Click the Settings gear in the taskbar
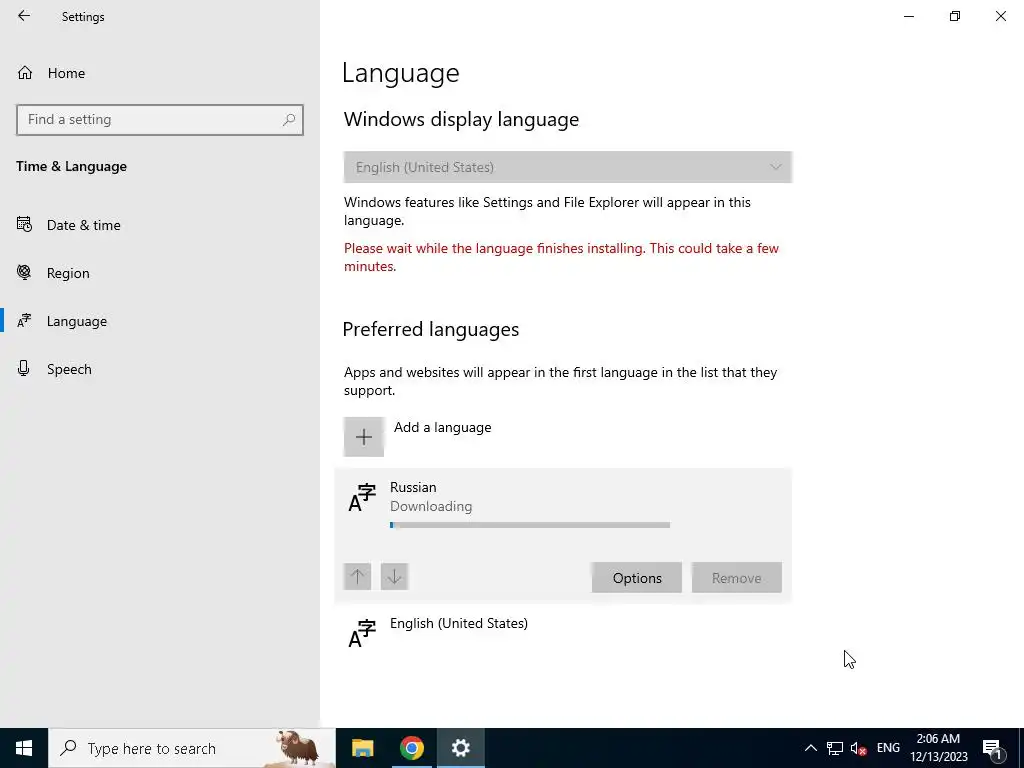Screen dimensions: 1024x768 point(460,748)
